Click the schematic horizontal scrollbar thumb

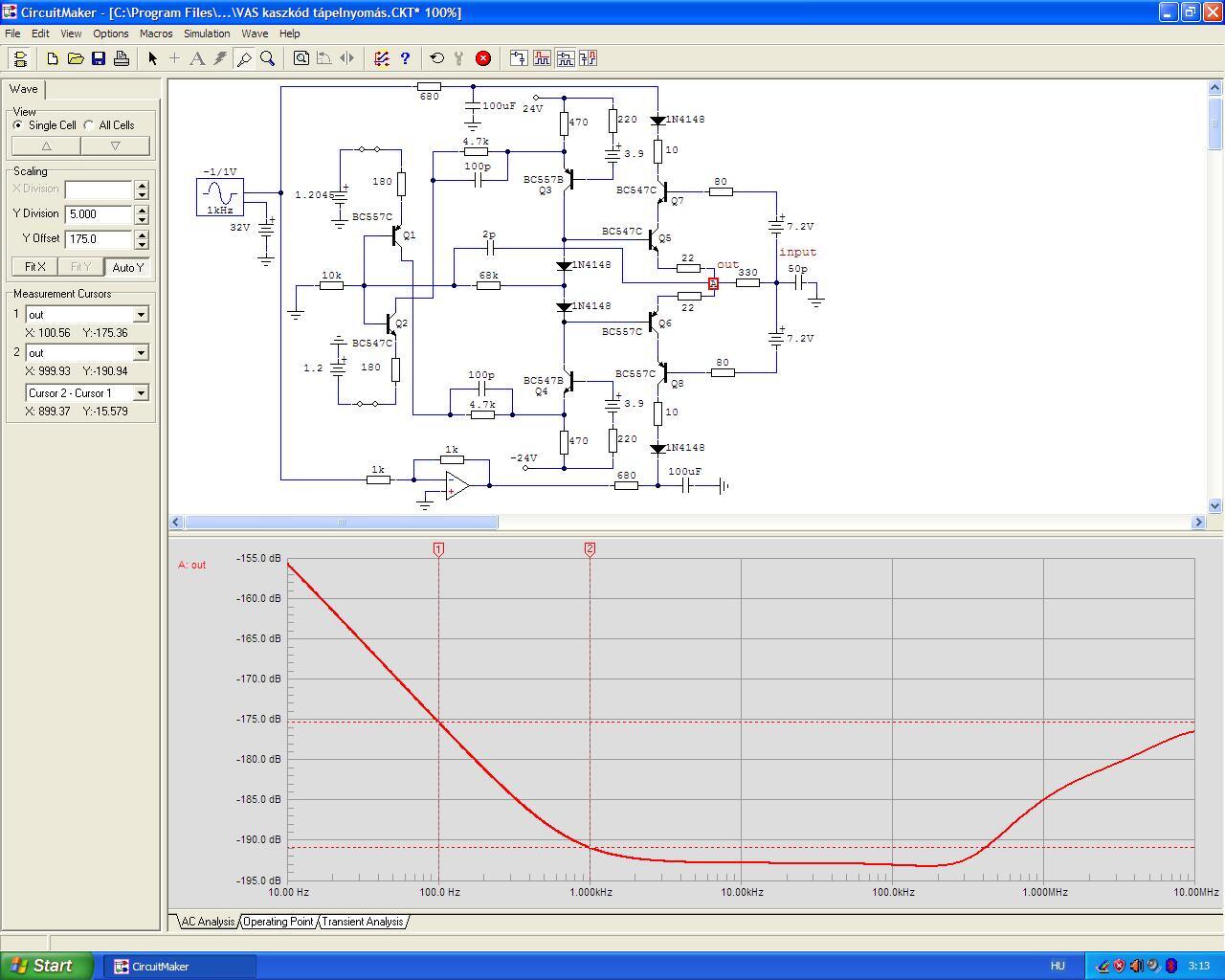tap(341, 523)
